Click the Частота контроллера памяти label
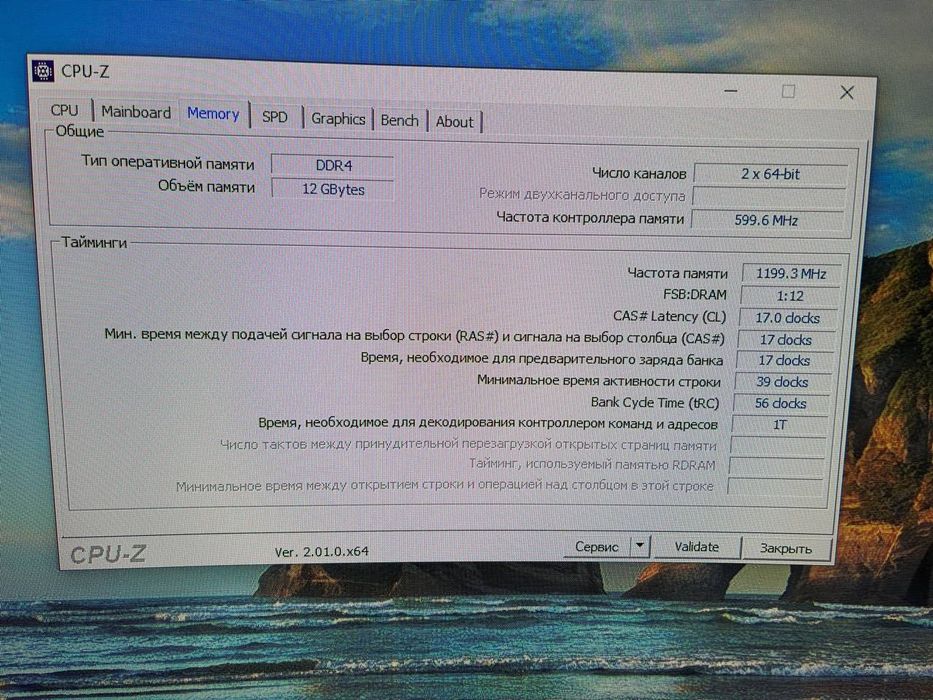The width and height of the screenshot is (933, 700). point(590,218)
